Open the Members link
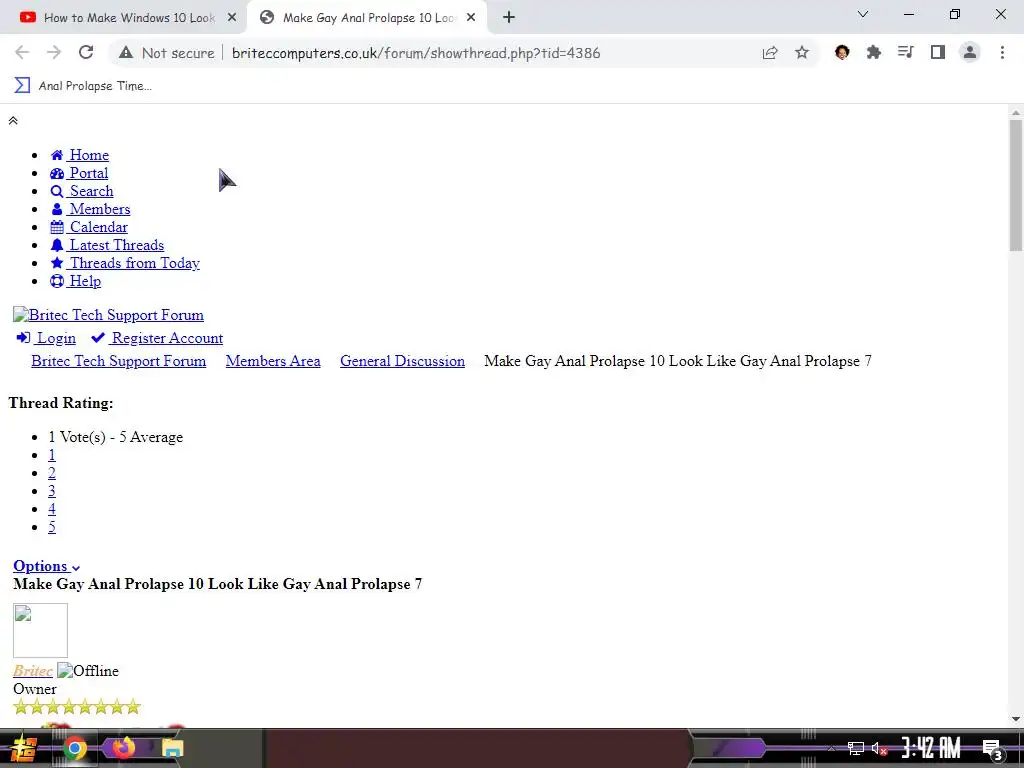The height and width of the screenshot is (768, 1024). click(x=100, y=209)
